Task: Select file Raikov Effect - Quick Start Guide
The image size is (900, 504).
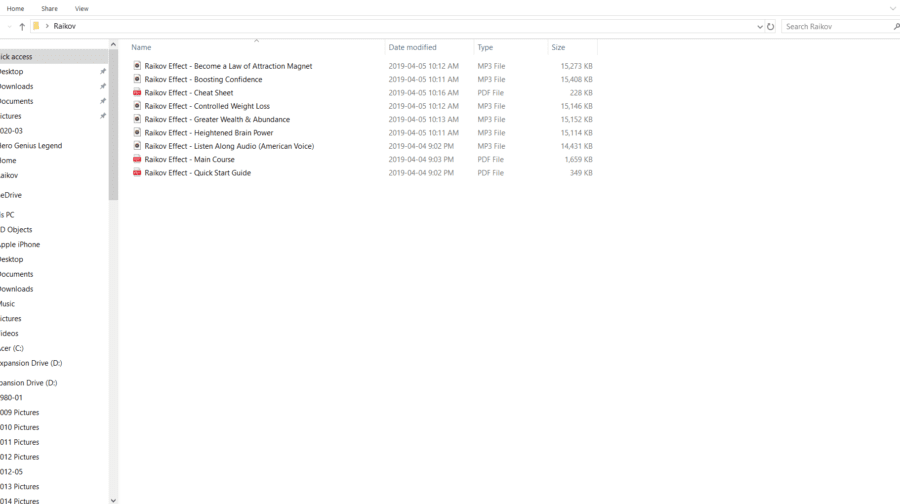Action: pos(197,173)
